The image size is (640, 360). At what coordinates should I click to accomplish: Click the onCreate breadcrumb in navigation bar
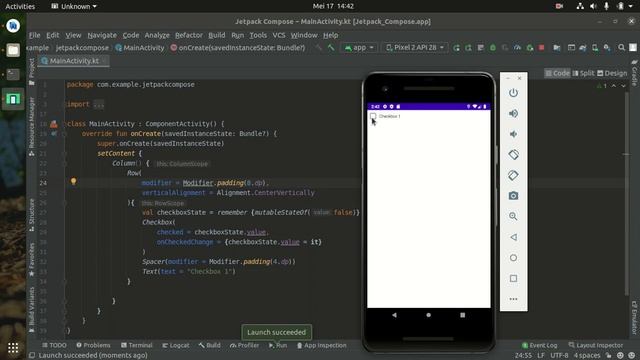click(x=238, y=48)
